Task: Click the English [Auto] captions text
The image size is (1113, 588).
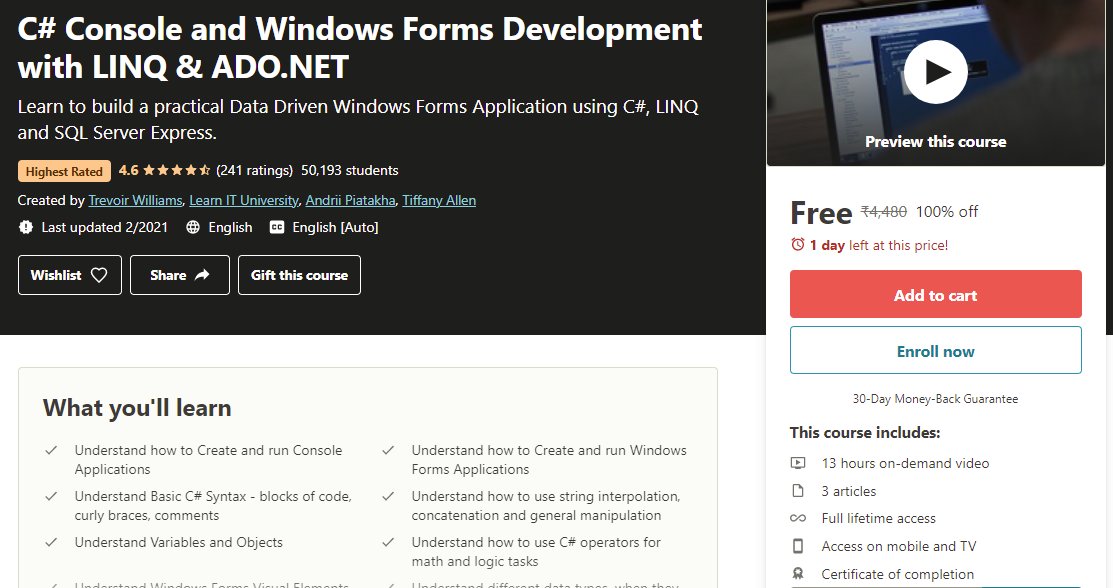Action: [x=335, y=227]
